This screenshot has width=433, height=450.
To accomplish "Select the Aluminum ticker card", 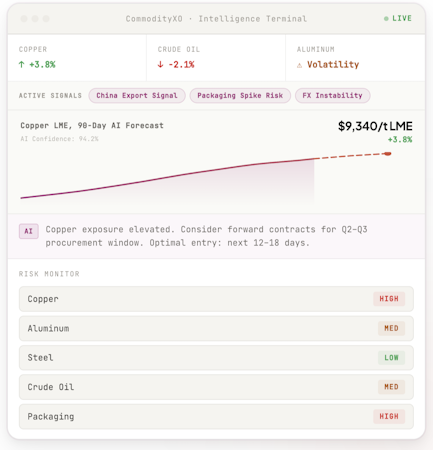I will click(355, 58).
